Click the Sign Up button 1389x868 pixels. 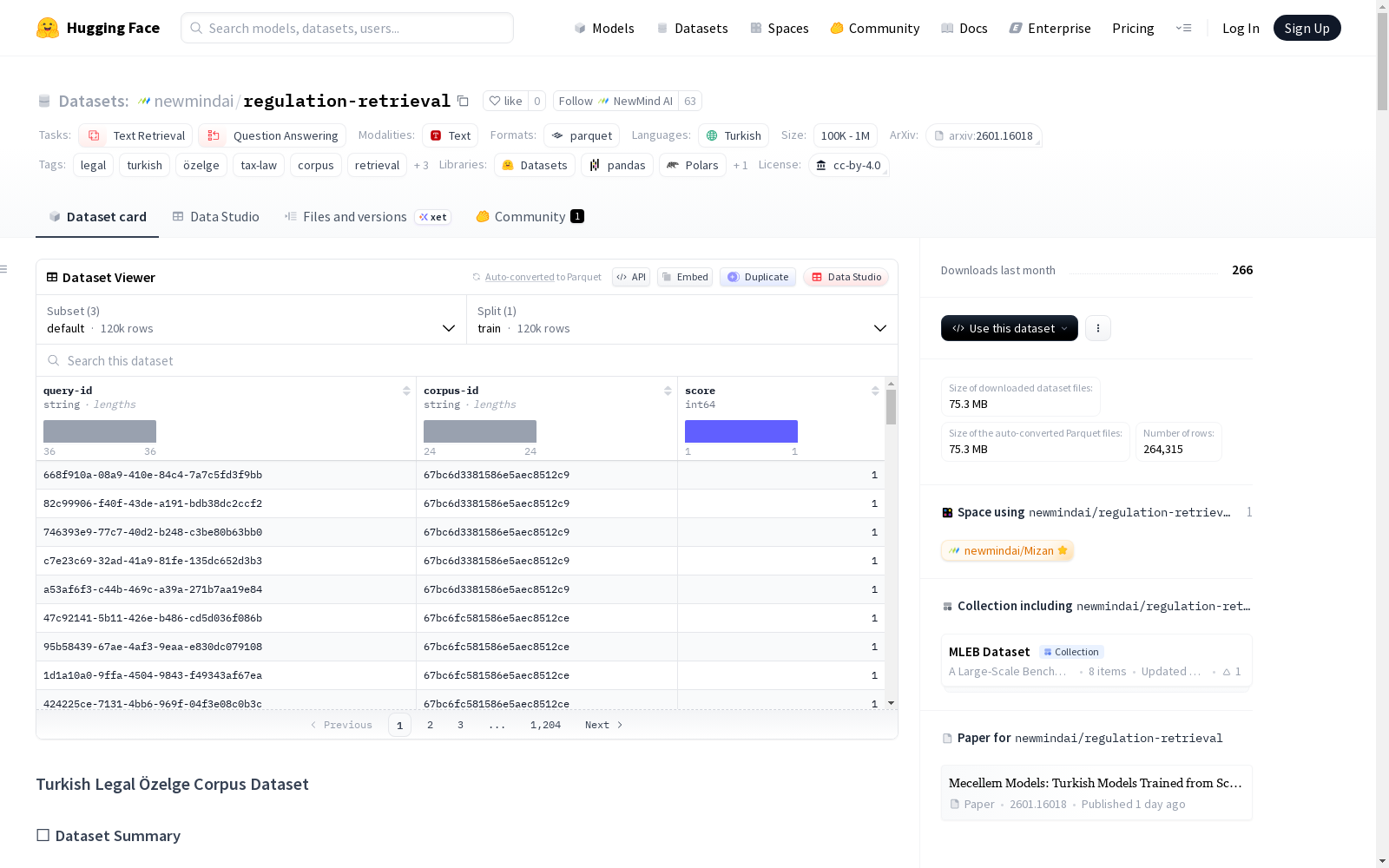click(x=1307, y=28)
